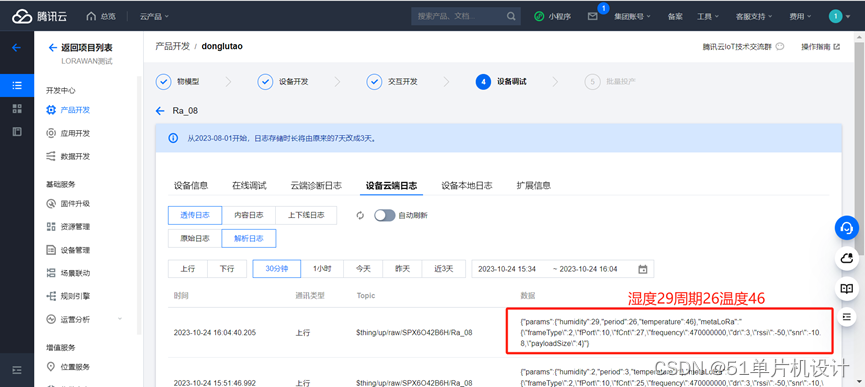
Task: Open the floating documentation book icon
Action: coord(847,289)
